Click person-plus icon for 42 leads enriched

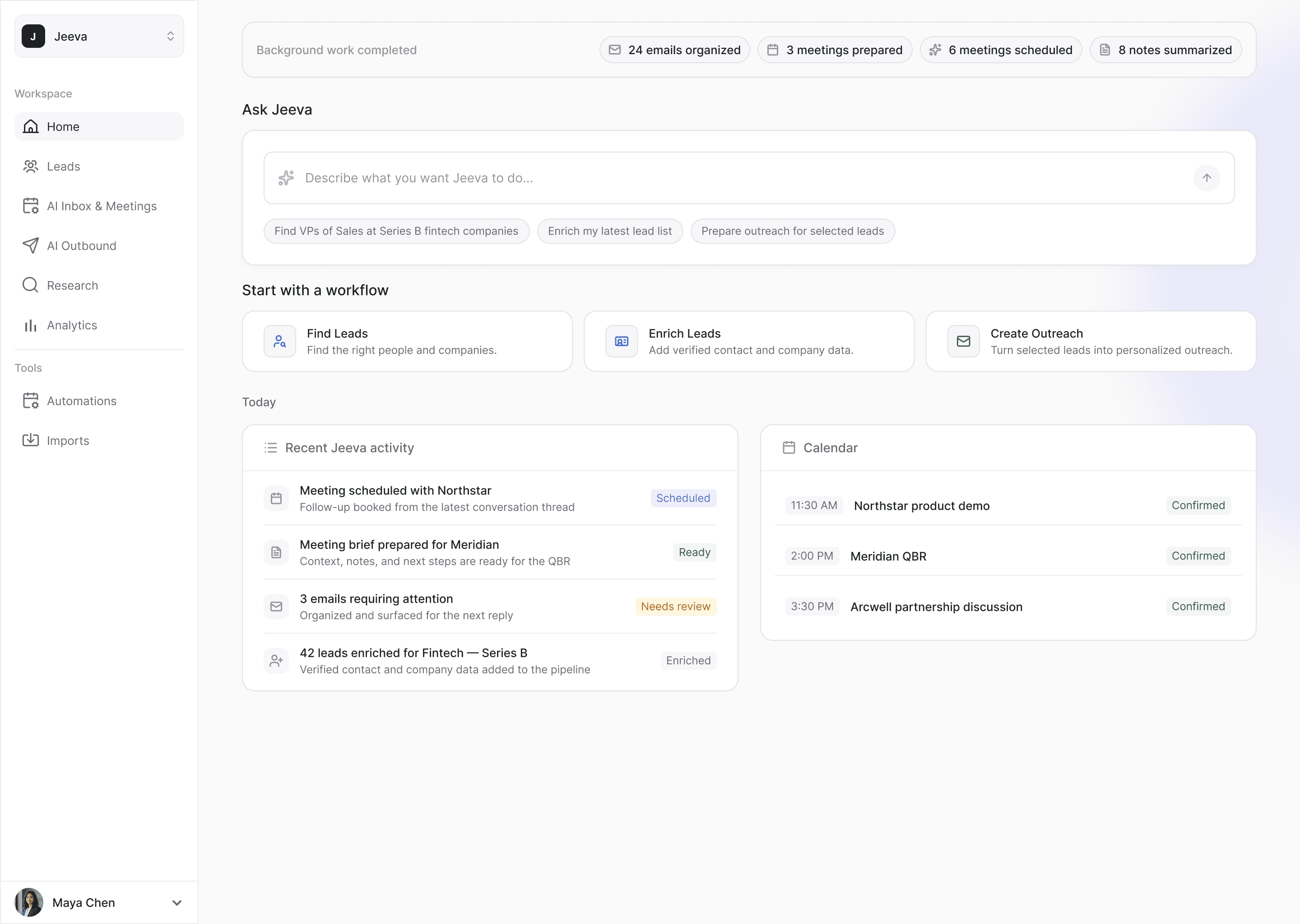[x=276, y=661]
